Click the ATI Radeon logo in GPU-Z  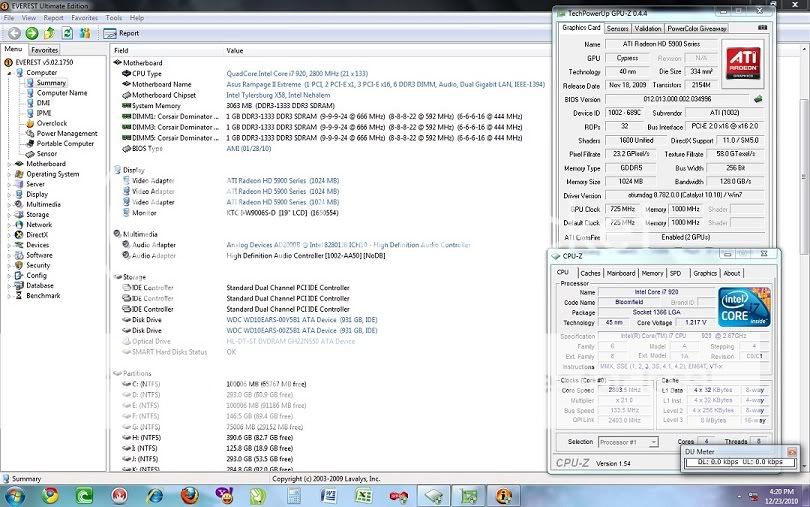click(743, 62)
